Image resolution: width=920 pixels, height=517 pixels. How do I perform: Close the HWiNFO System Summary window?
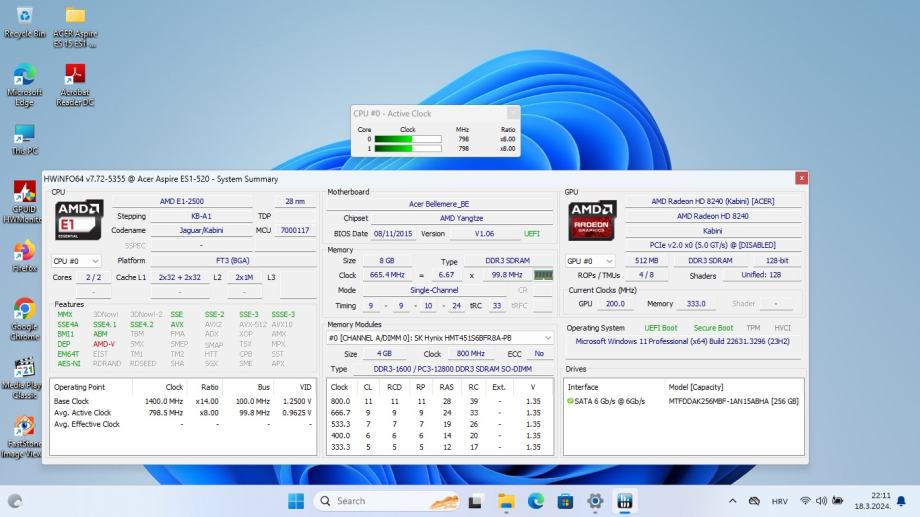point(801,178)
